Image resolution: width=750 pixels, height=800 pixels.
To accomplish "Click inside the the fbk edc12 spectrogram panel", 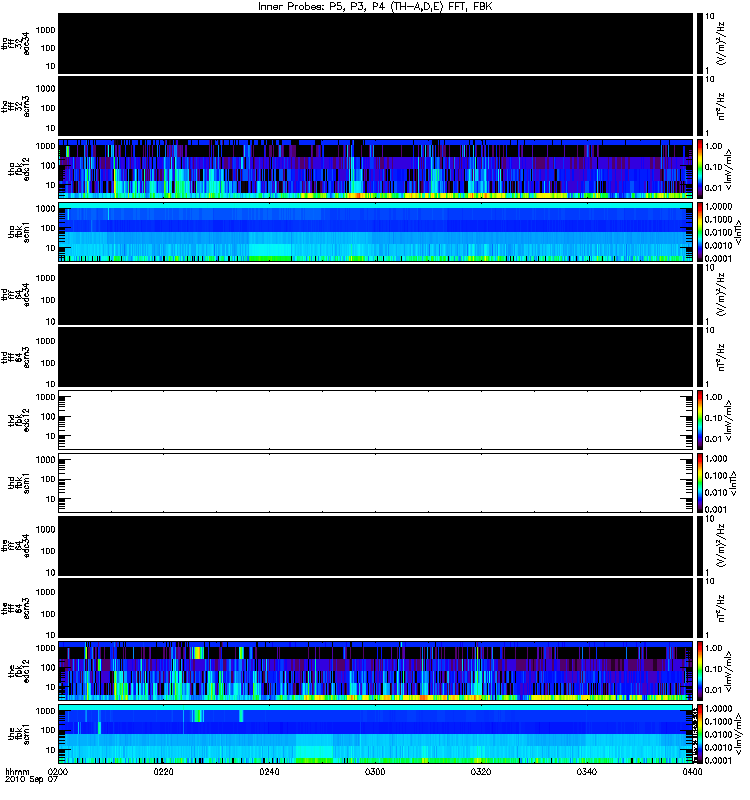I will (x=376, y=671).
